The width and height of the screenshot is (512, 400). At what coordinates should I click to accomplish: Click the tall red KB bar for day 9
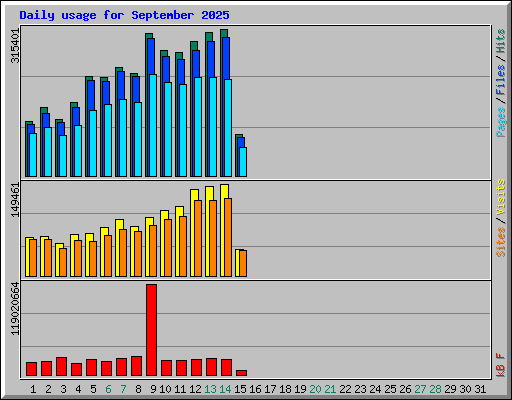(x=151, y=330)
